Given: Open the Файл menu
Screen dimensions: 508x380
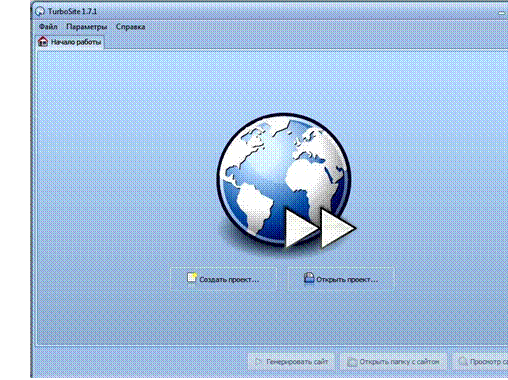Looking at the screenshot, I should (48, 27).
